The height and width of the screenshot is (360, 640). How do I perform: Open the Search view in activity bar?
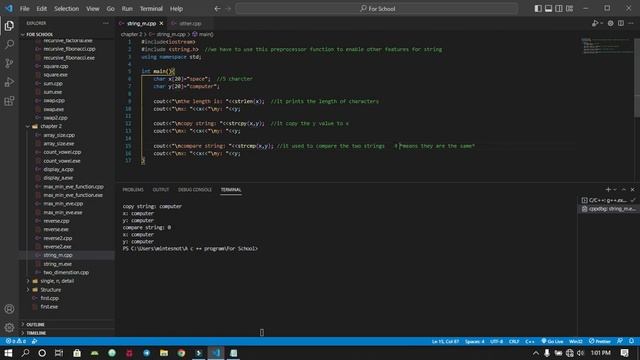pyautogui.click(x=9, y=44)
